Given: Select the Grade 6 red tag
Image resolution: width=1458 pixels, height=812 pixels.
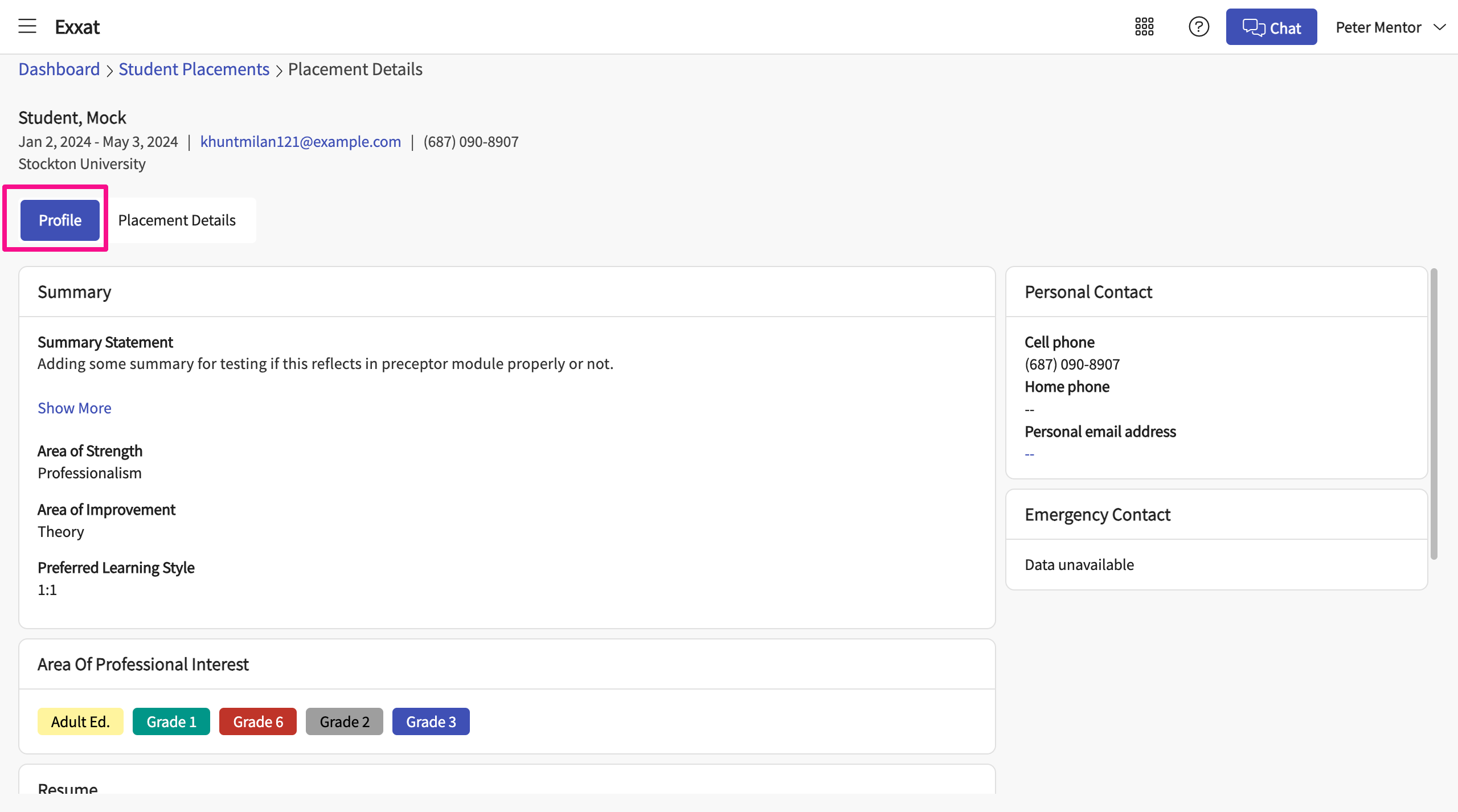Looking at the screenshot, I should coord(258,721).
